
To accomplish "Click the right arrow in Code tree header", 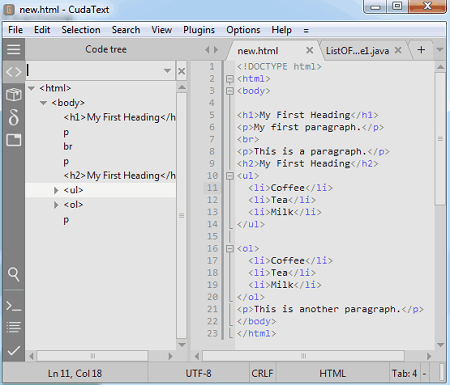I will 216,50.
